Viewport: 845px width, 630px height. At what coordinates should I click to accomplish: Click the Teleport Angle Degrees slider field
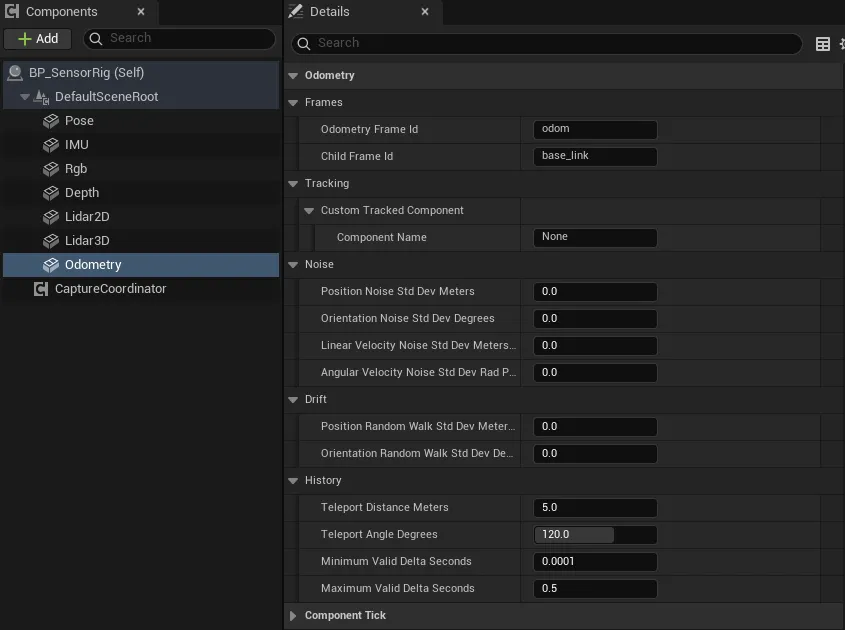coord(595,535)
